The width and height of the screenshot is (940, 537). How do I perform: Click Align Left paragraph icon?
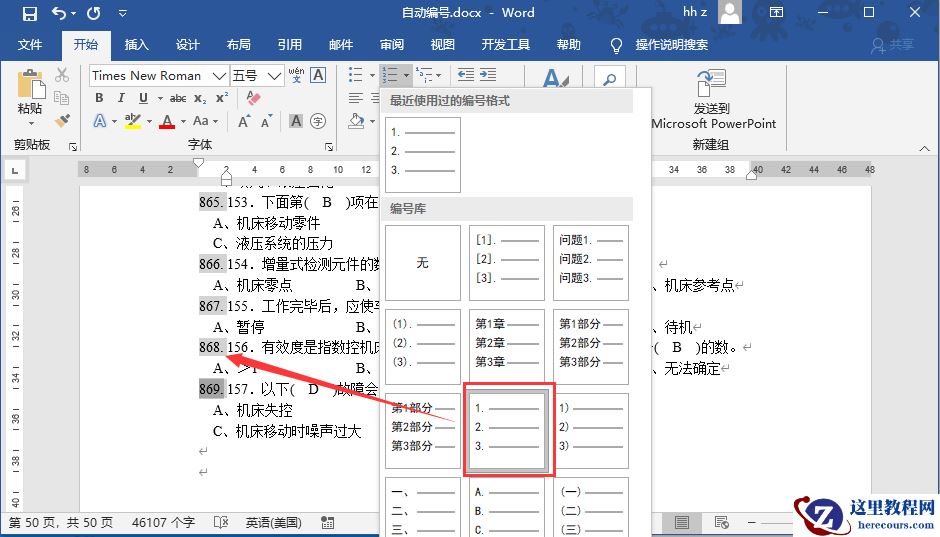(355, 98)
